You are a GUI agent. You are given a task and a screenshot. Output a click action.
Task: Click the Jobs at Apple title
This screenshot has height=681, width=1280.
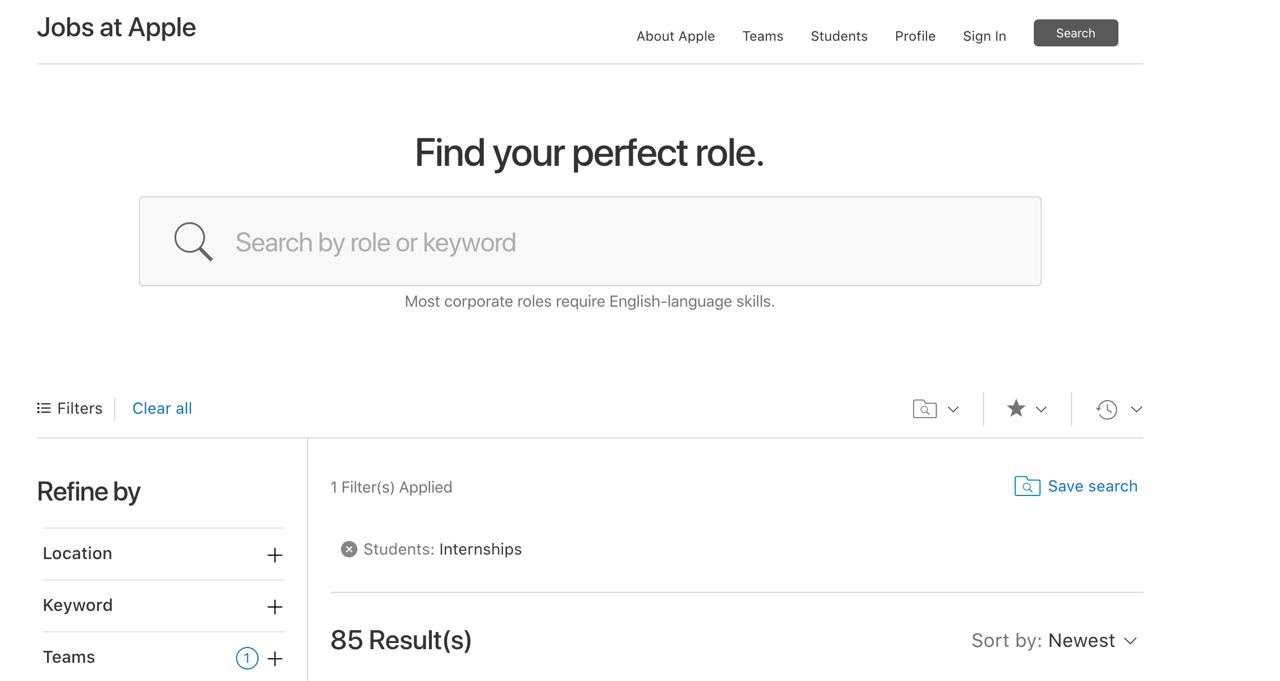(x=116, y=27)
